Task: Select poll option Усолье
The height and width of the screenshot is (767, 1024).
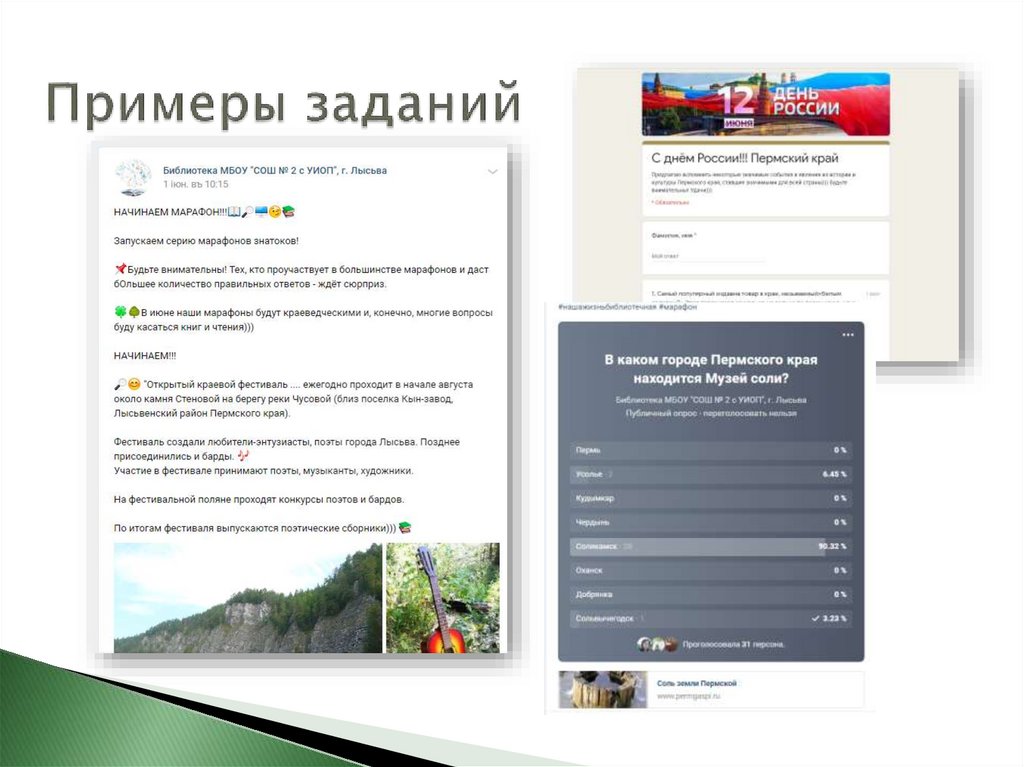Action: pos(711,474)
